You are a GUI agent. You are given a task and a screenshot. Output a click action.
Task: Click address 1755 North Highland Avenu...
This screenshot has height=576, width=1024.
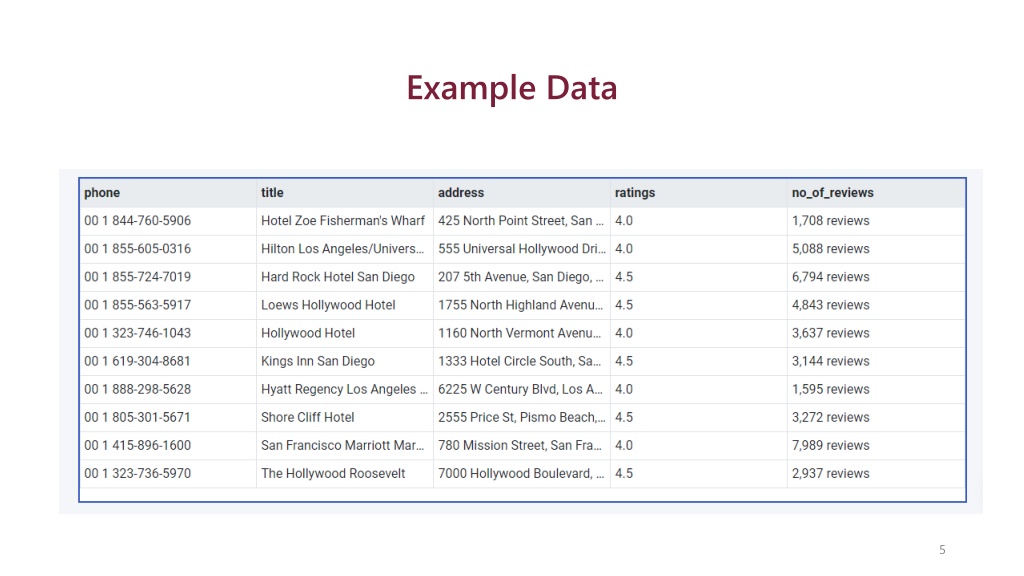520,305
